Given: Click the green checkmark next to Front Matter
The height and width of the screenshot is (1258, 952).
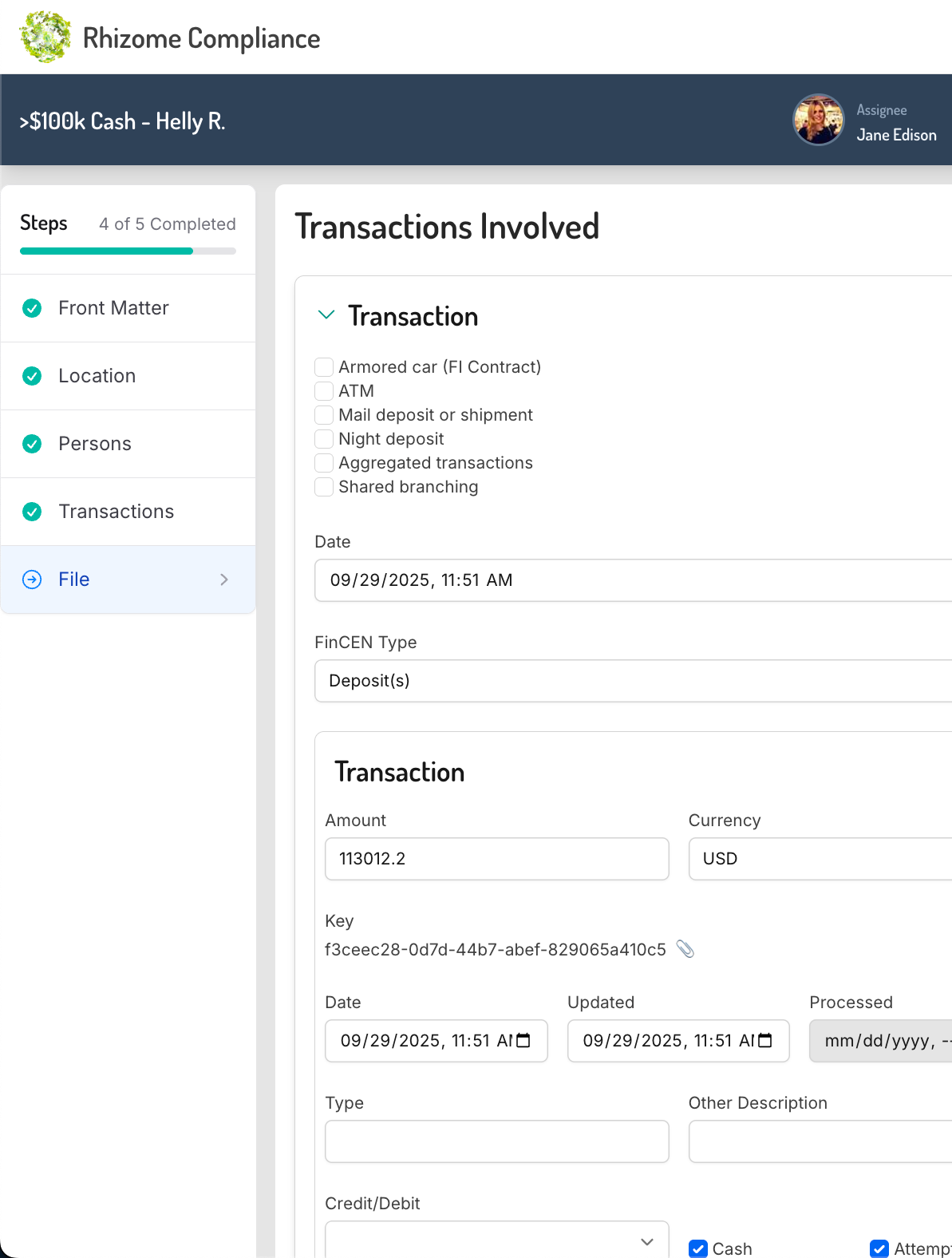Looking at the screenshot, I should click(32, 308).
